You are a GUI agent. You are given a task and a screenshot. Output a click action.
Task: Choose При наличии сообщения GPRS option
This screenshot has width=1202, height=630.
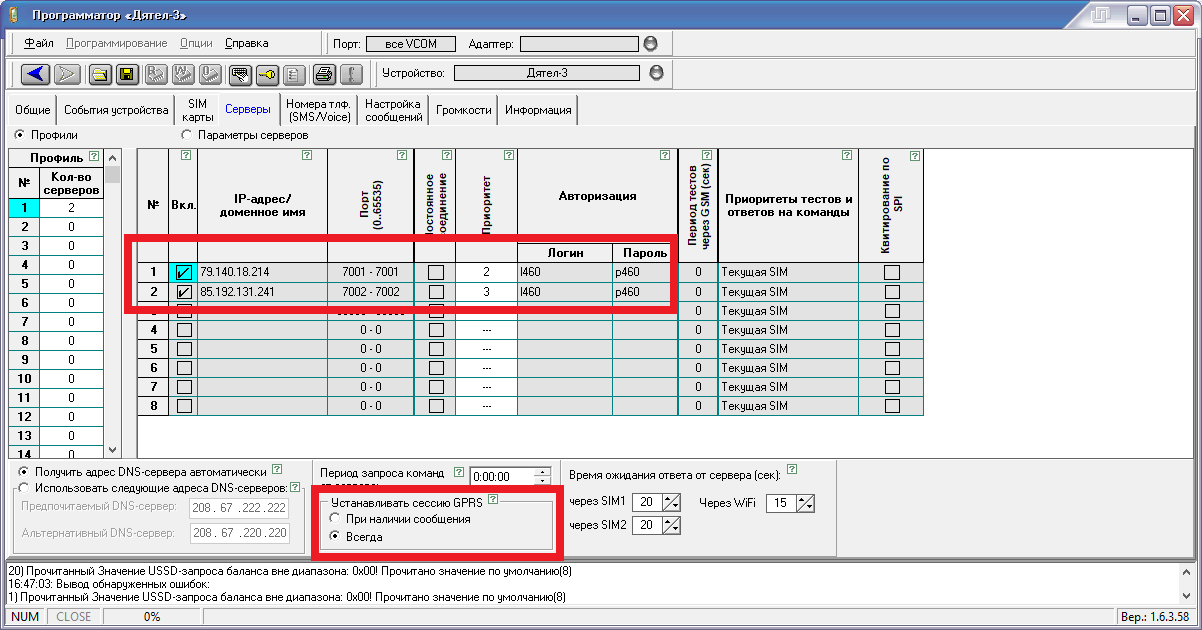(x=334, y=519)
